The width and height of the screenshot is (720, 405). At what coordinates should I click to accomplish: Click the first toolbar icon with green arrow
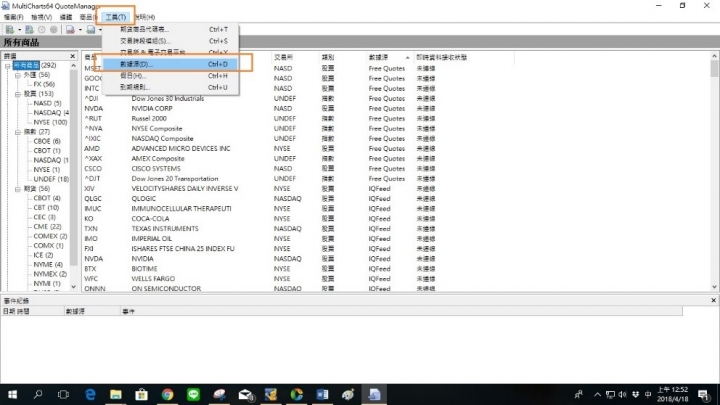coord(9,30)
